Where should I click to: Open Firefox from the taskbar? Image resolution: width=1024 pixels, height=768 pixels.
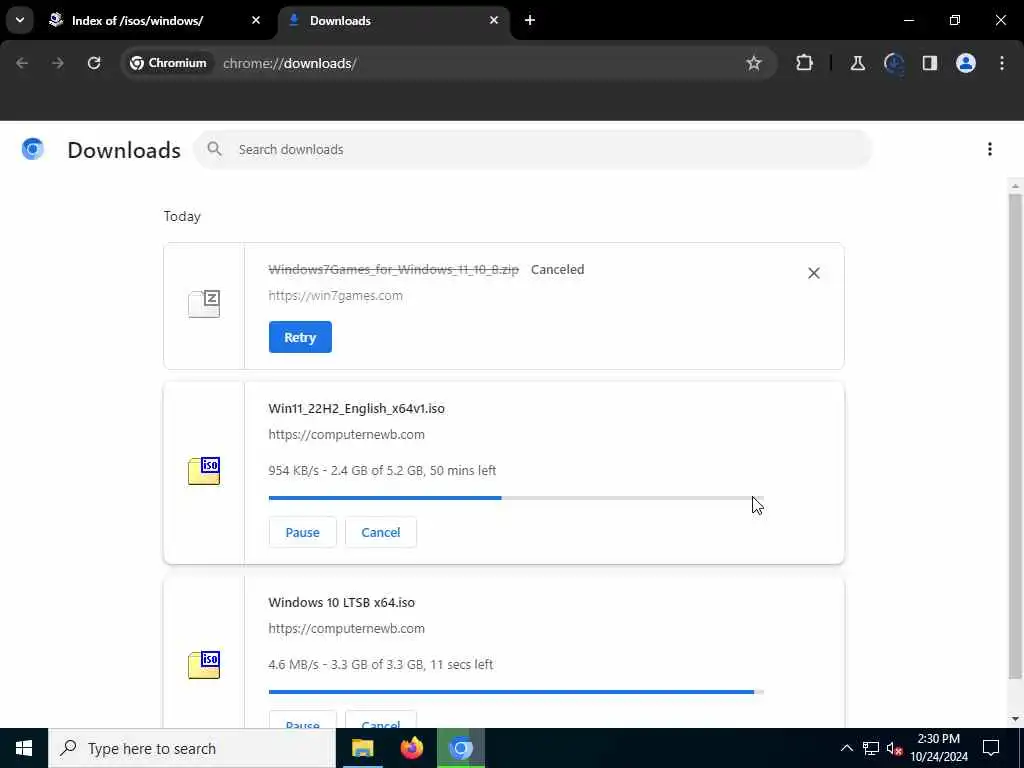point(411,748)
